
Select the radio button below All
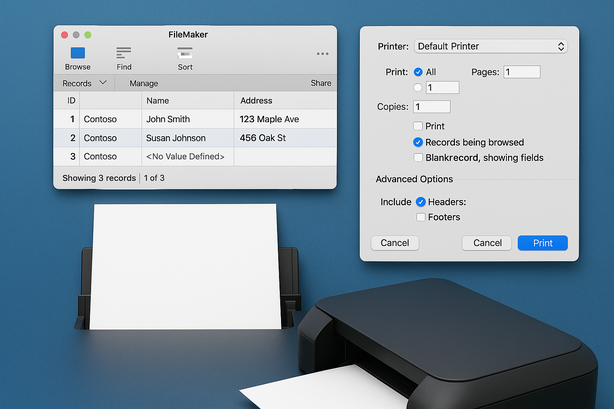[418, 87]
